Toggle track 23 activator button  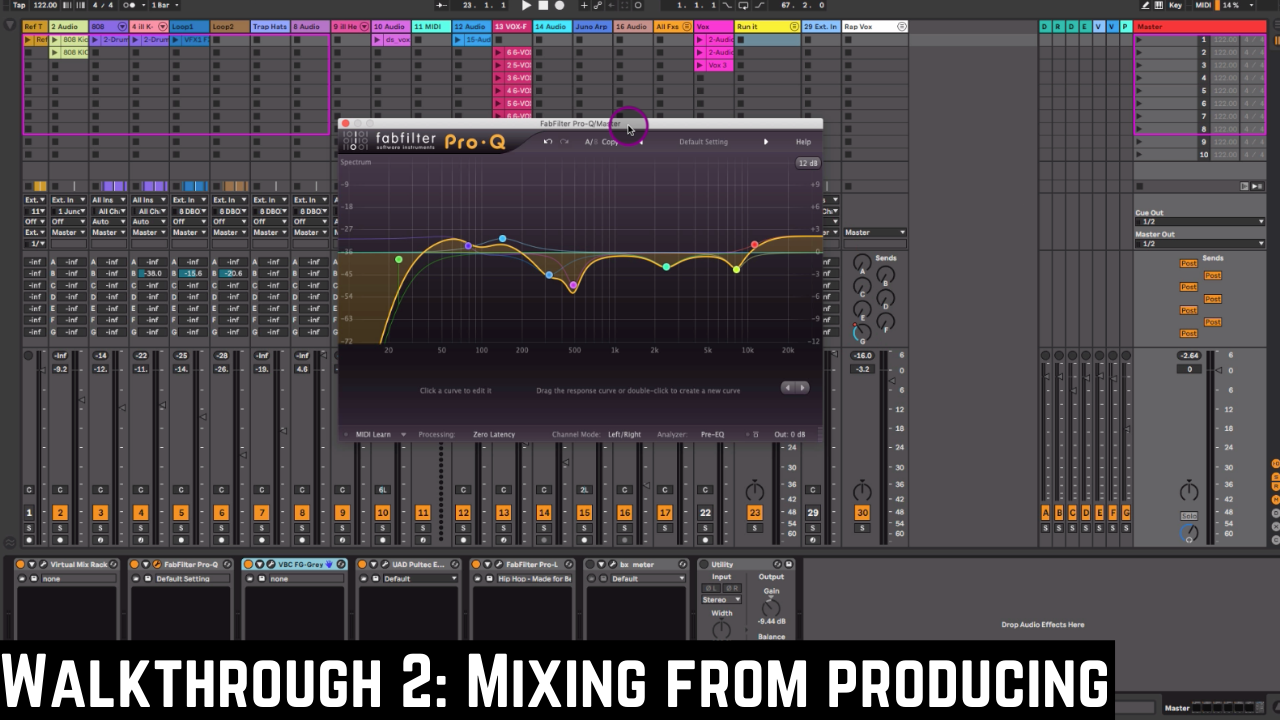coord(755,513)
